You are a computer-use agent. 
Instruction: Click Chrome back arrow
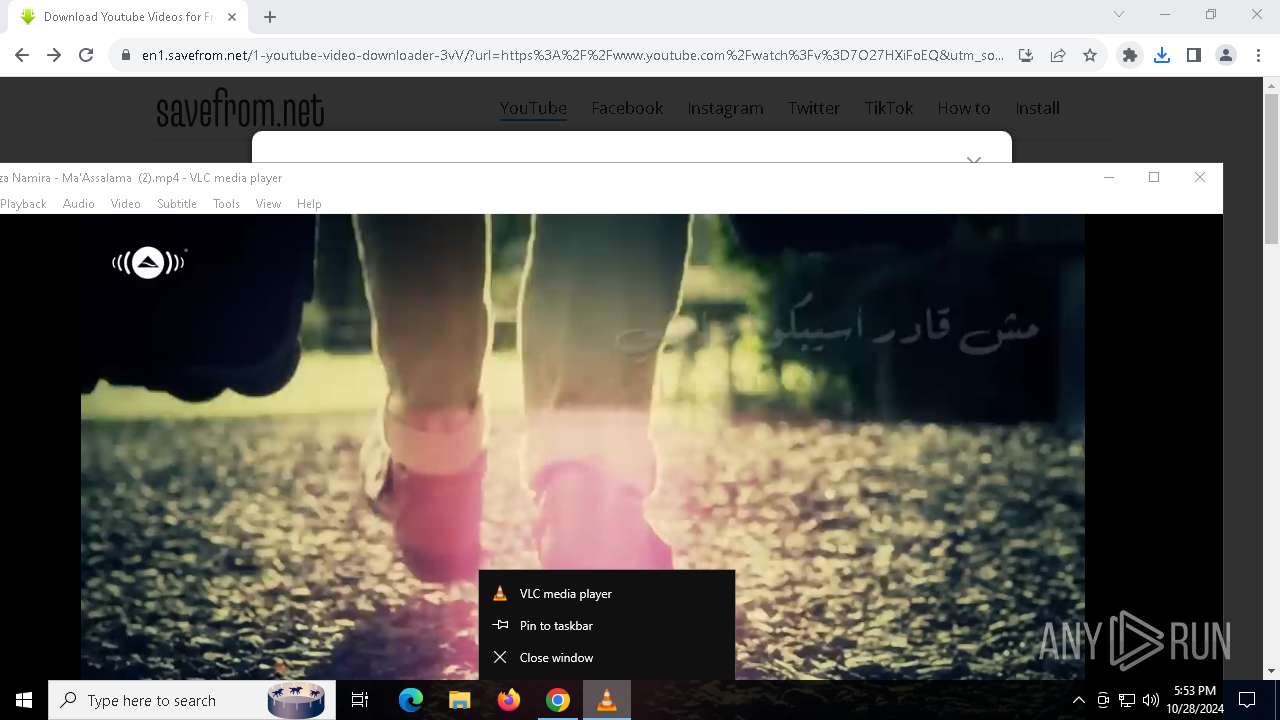(x=22, y=56)
